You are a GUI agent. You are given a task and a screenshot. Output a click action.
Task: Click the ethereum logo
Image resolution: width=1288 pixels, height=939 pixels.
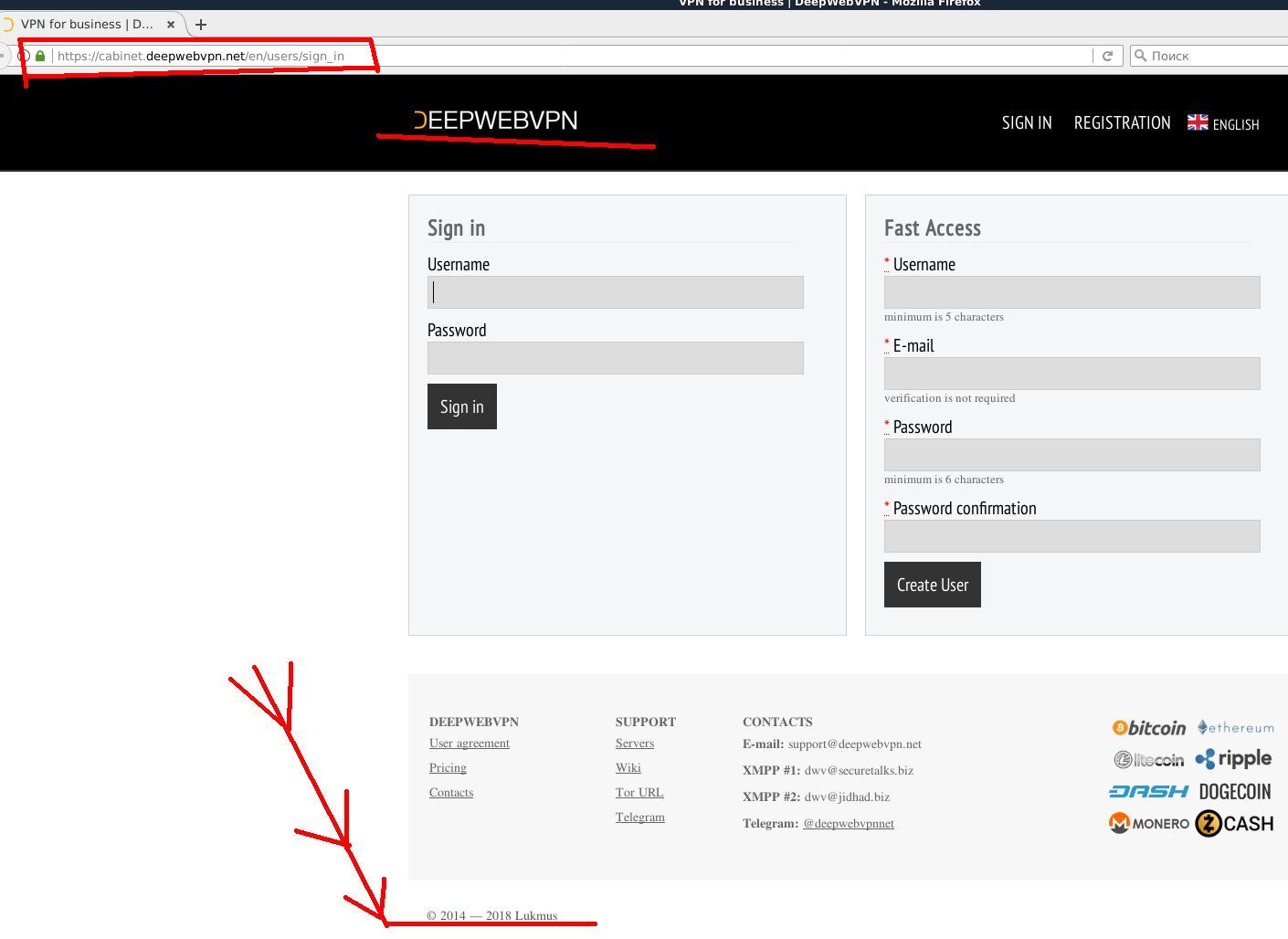click(x=1236, y=728)
